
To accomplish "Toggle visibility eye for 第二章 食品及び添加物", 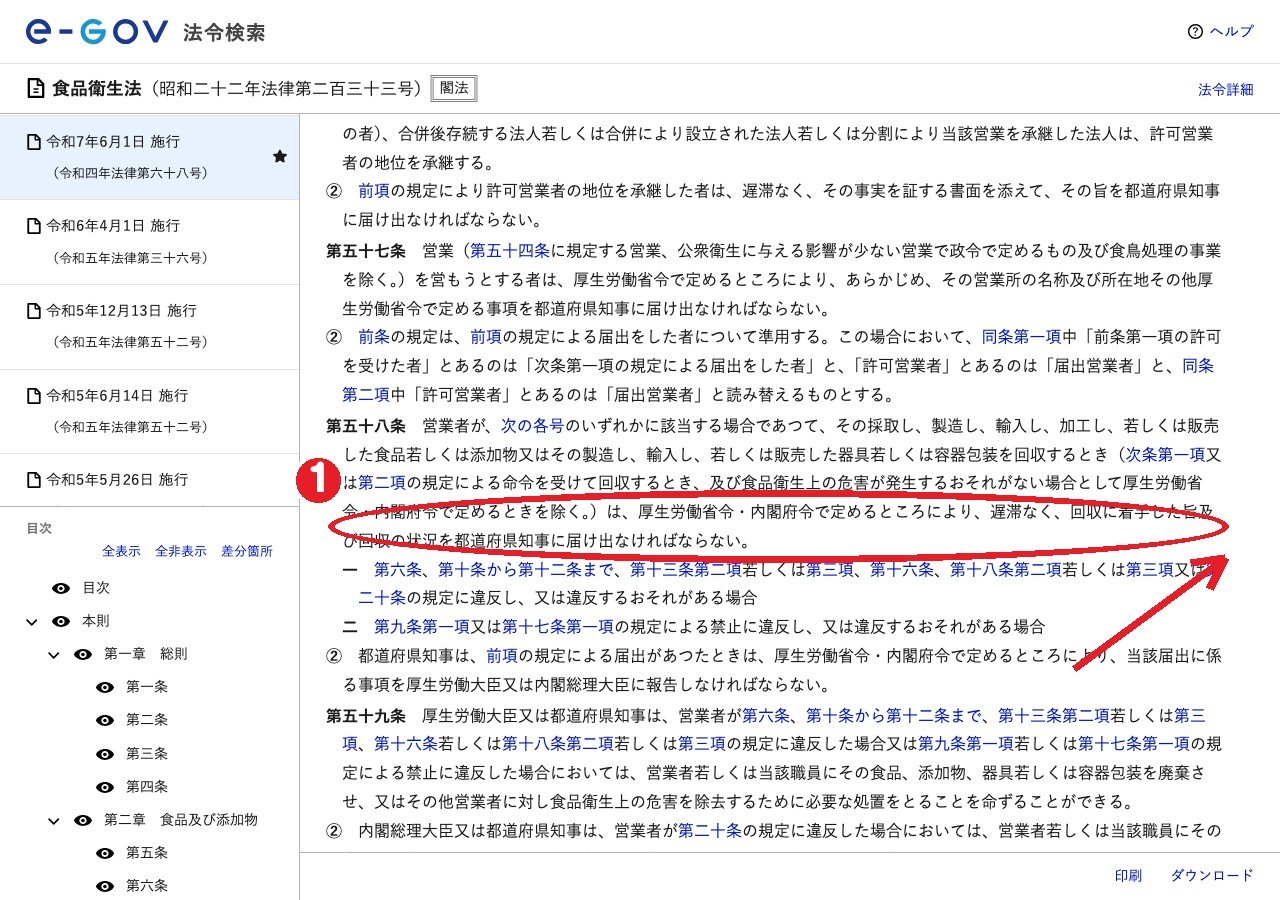I will pos(83,819).
